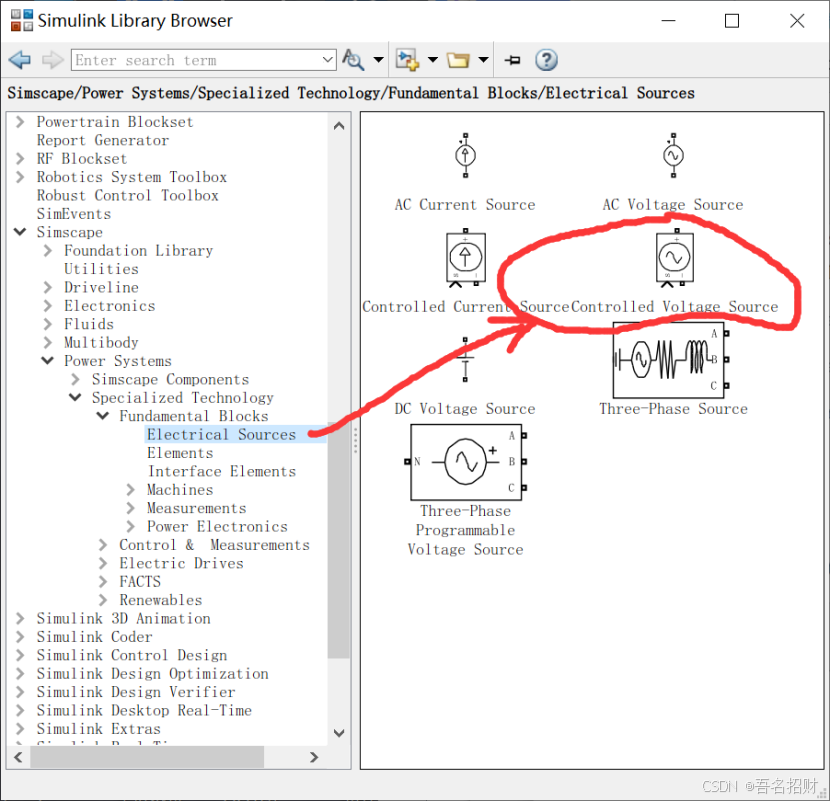
Task: Select Elements in the library tree
Action: coord(180,453)
